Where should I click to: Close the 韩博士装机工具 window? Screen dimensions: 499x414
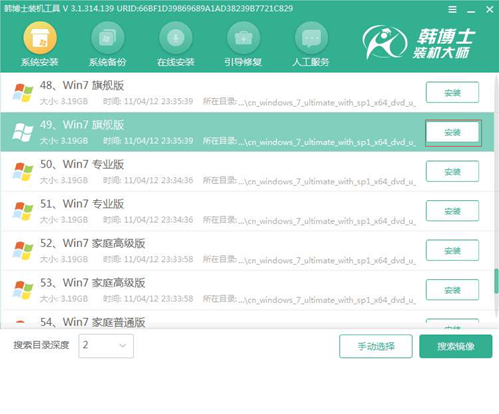[489, 10]
